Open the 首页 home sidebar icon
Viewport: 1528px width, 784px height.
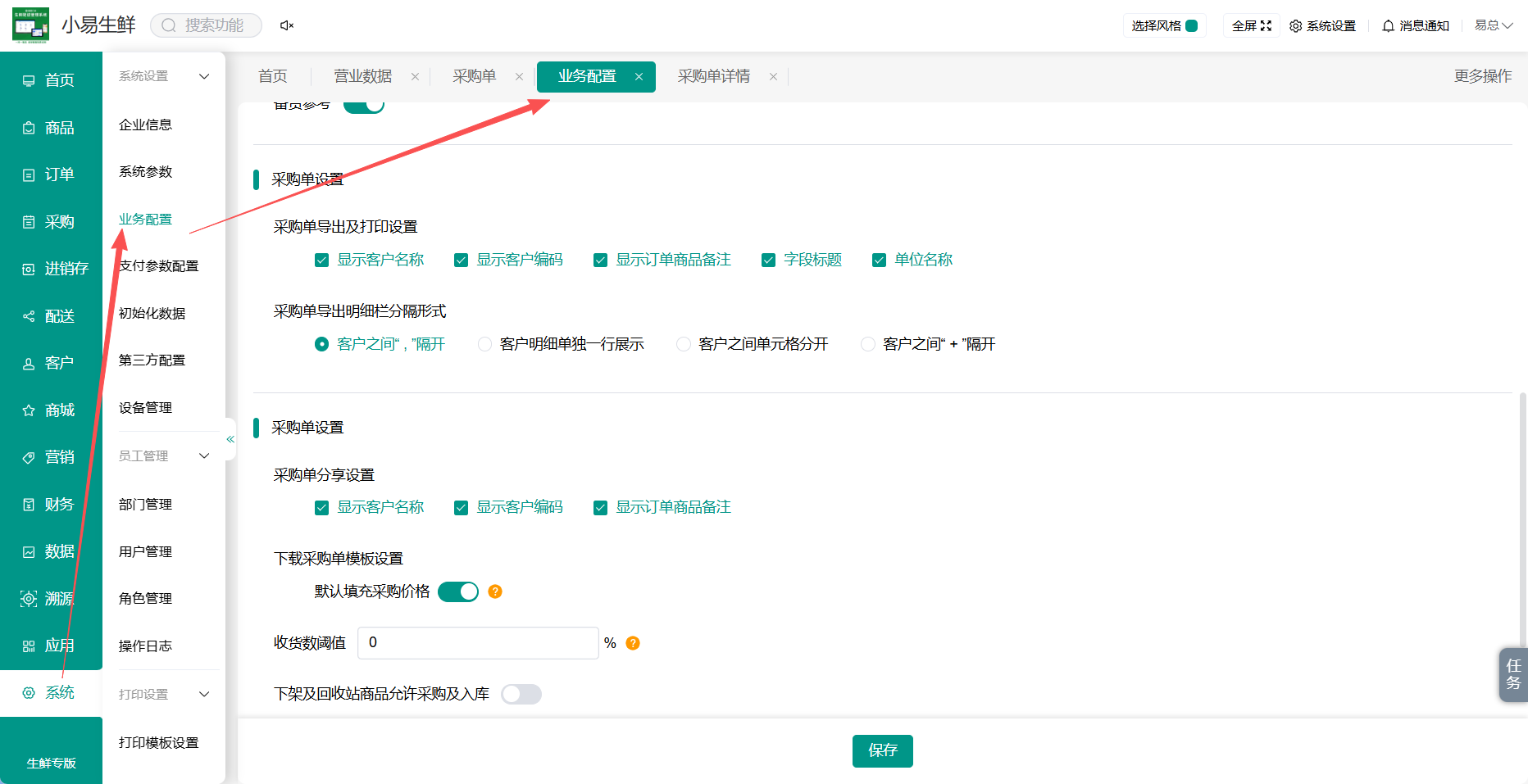click(x=29, y=80)
